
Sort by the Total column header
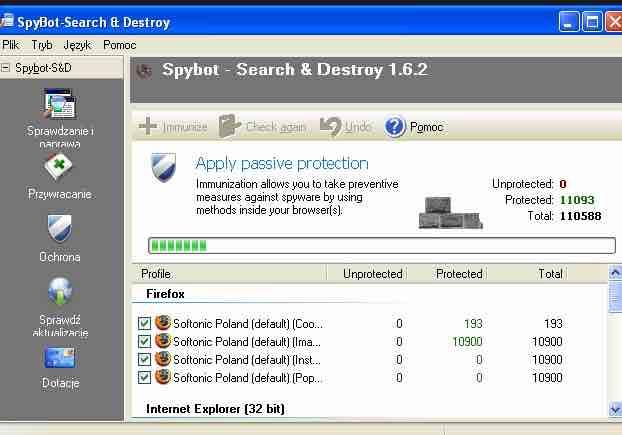point(528,274)
